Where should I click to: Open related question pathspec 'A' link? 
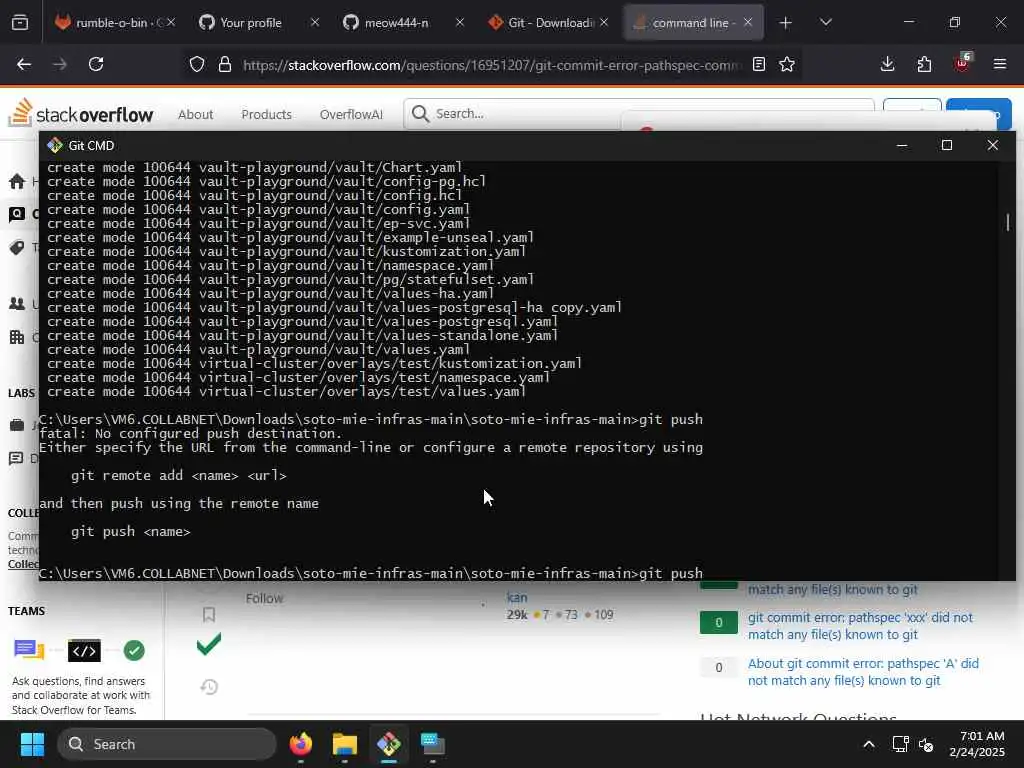point(863,671)
